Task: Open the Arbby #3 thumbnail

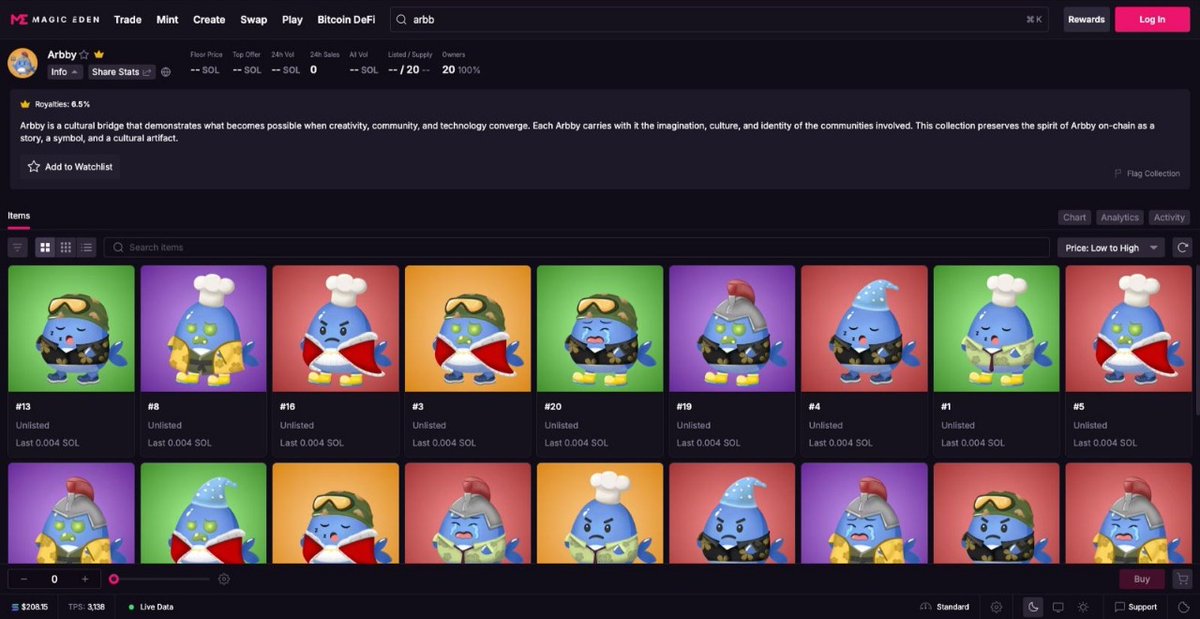Action: tap(468, 328)
